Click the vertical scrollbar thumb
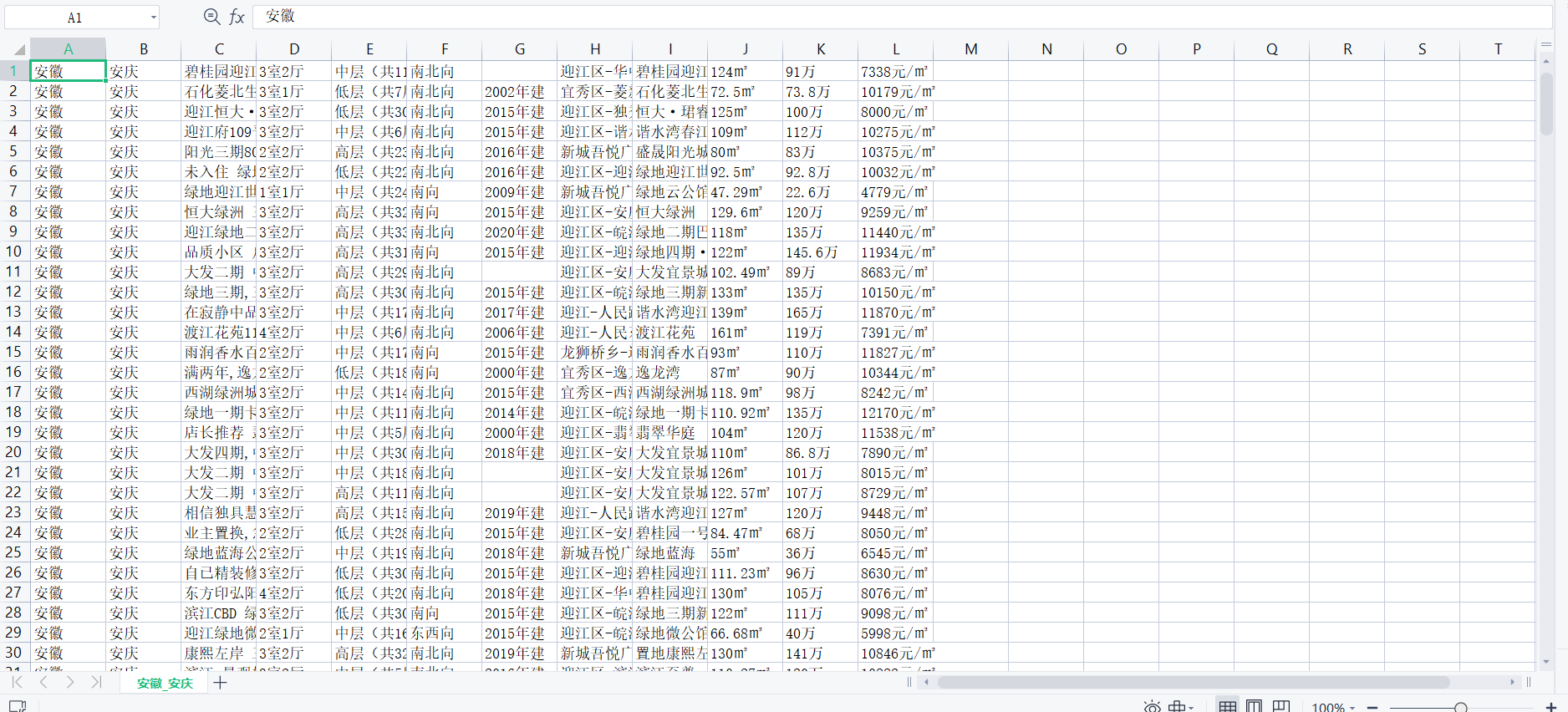Viewport: 1568px width, 712px height. [x=1546, y=103]
